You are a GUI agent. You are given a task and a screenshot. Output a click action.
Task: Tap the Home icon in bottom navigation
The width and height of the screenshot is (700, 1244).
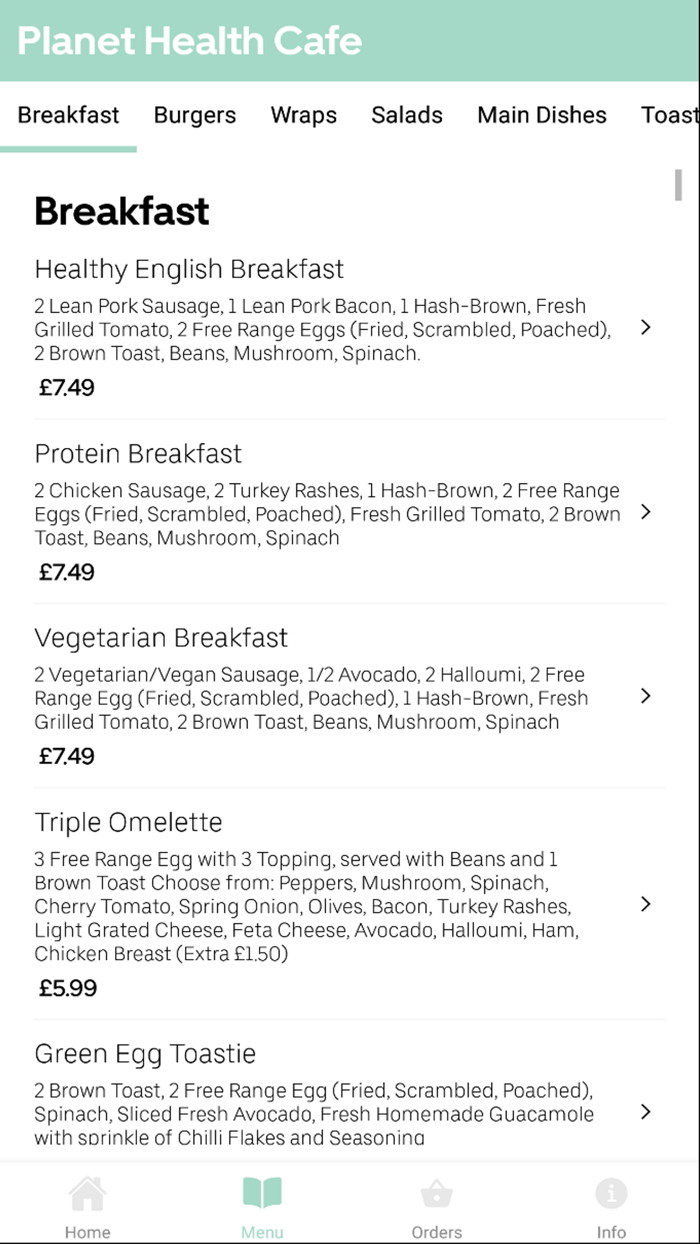pos(87,1192)
